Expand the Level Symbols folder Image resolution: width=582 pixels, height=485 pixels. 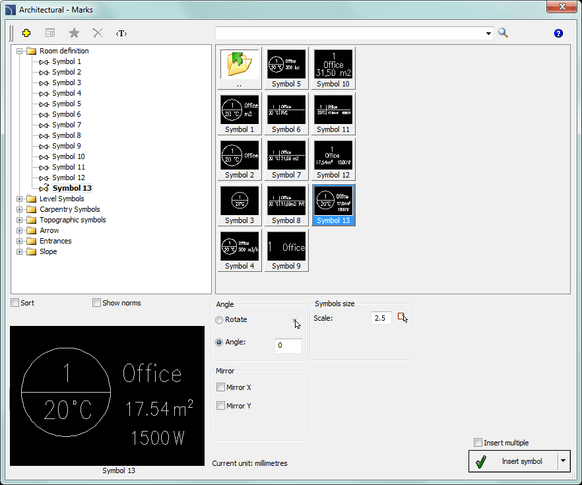(19, 199)
